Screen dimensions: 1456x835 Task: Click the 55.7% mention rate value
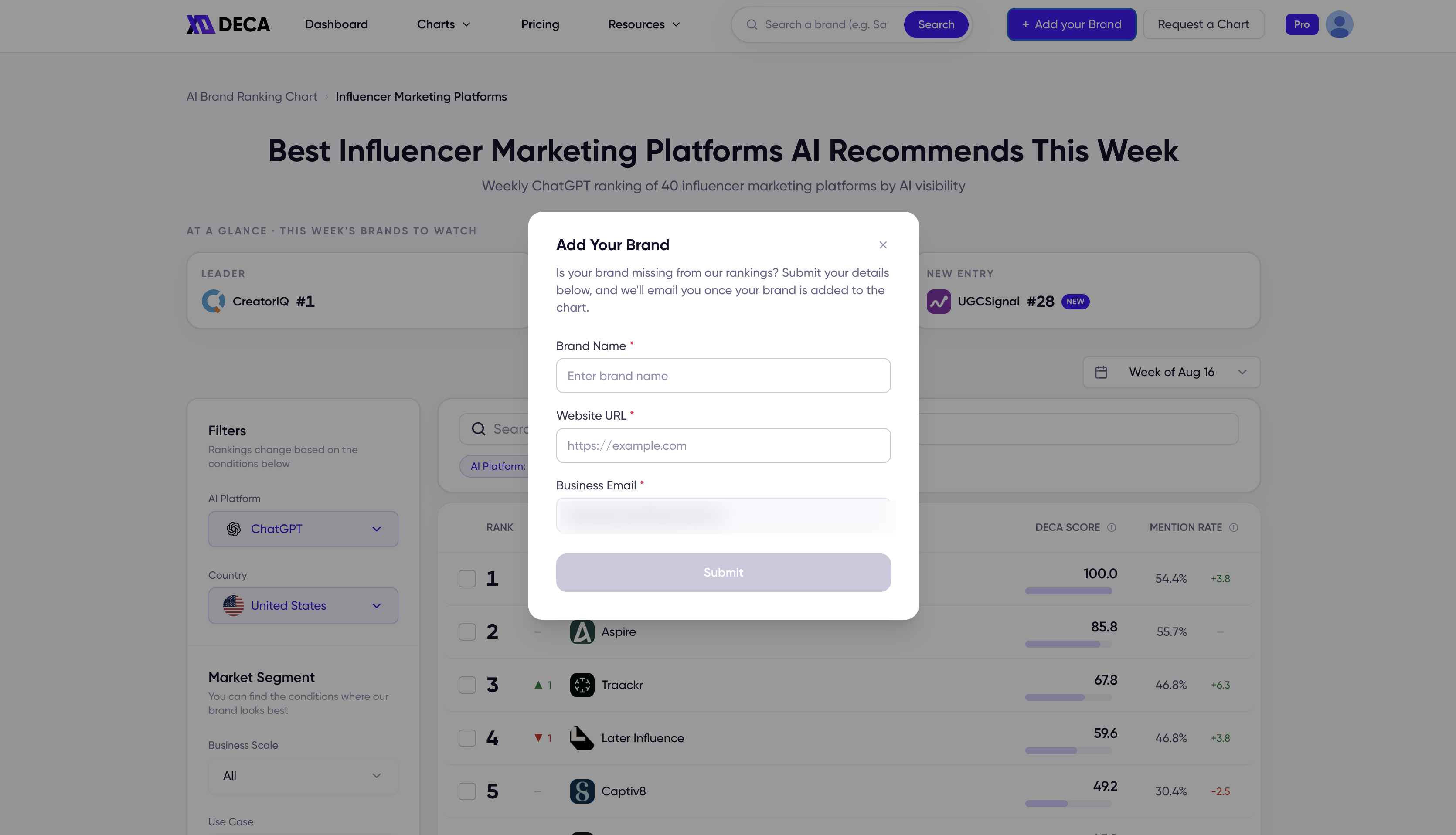point(1171,631)
